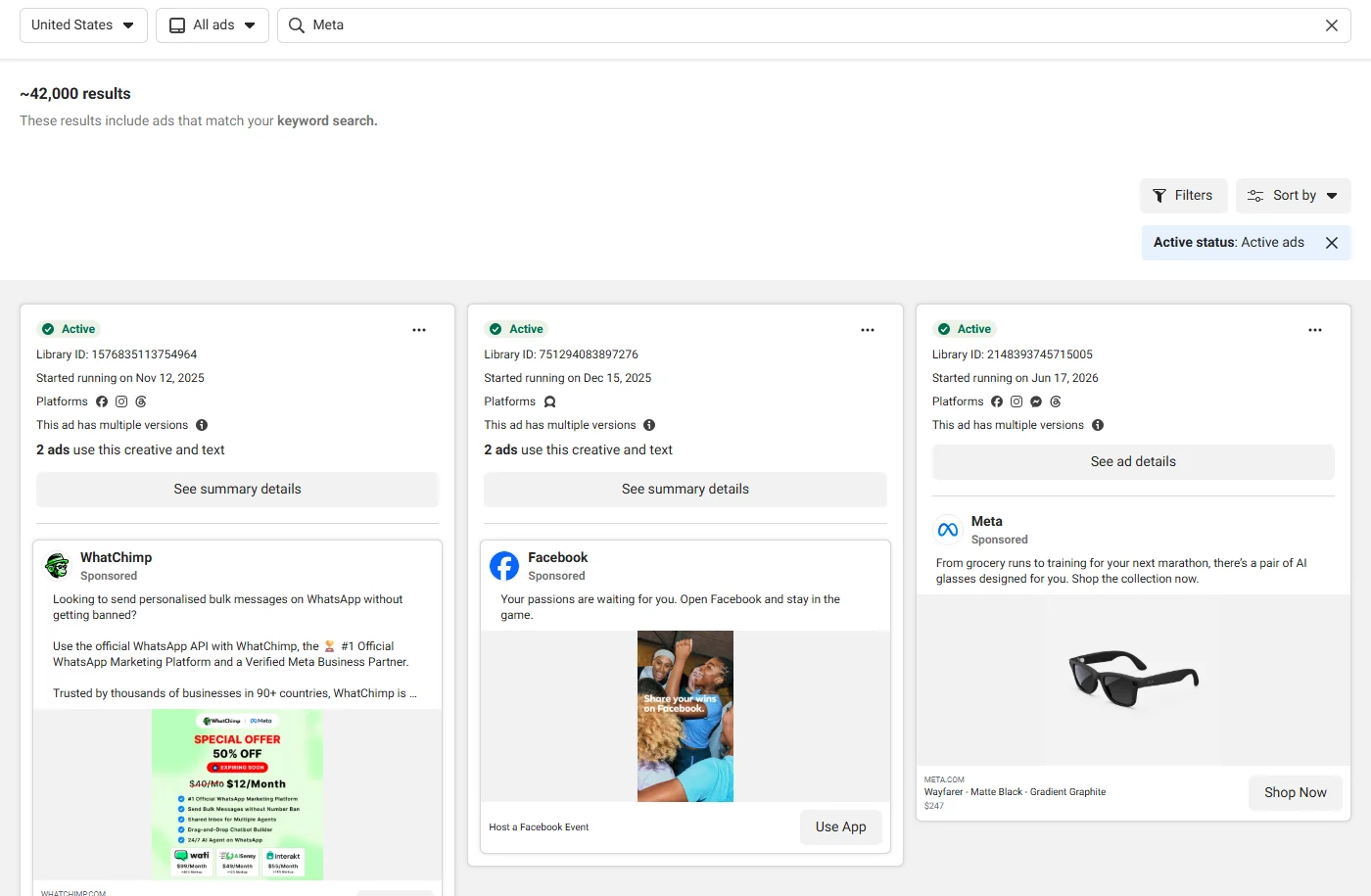Screen dimensions: 1371x896
Task: Open the Wayfarer sunglasses product image
Action: pos(1133,680)
